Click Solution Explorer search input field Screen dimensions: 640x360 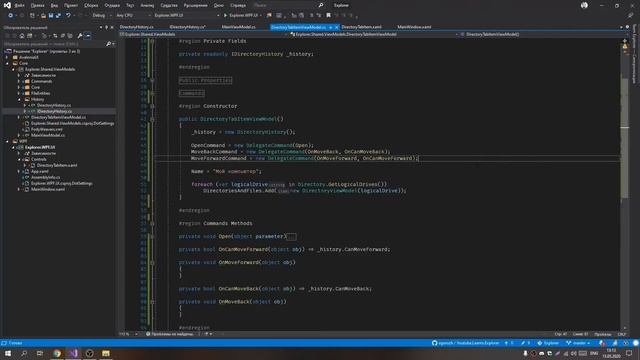(54, 44)
